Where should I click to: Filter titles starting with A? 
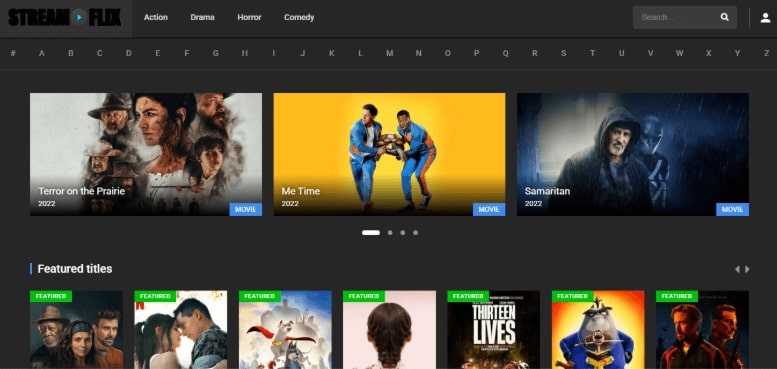point(42,53)
